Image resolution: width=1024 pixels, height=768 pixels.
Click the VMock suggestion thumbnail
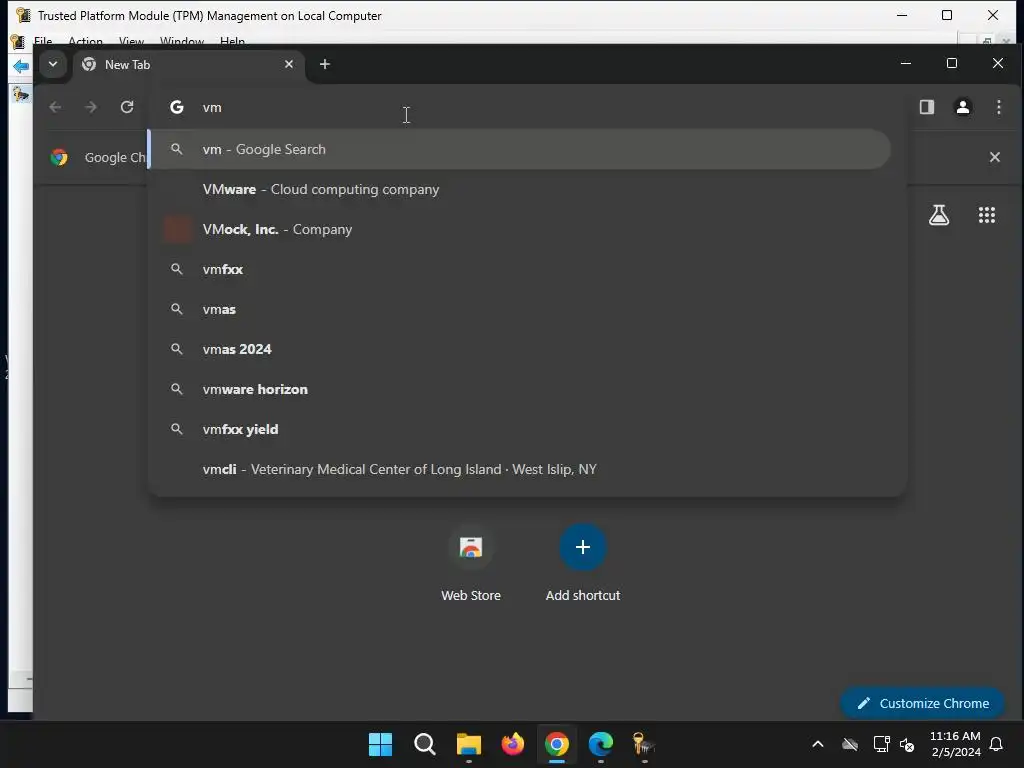pyautogui.click(x=177, y=229)
